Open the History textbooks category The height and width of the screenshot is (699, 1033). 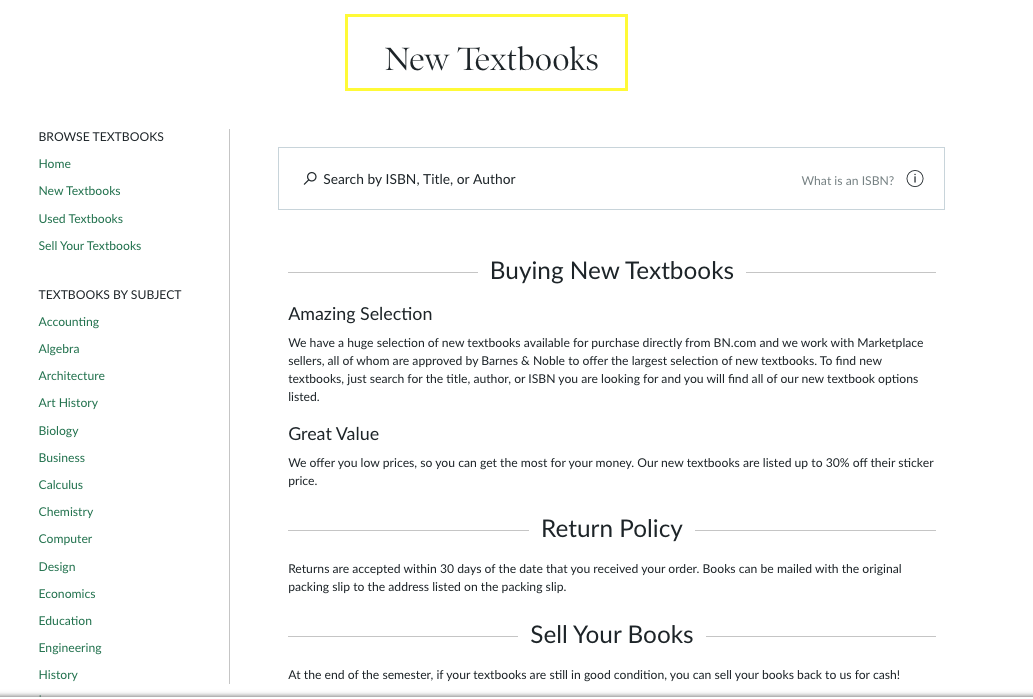(x=58, y=674)
